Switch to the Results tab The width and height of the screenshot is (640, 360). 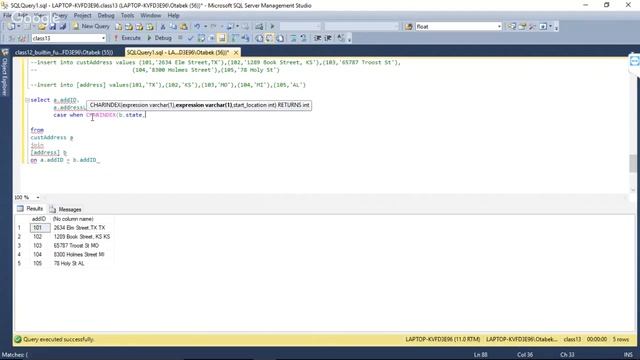(x=30, y=209)
